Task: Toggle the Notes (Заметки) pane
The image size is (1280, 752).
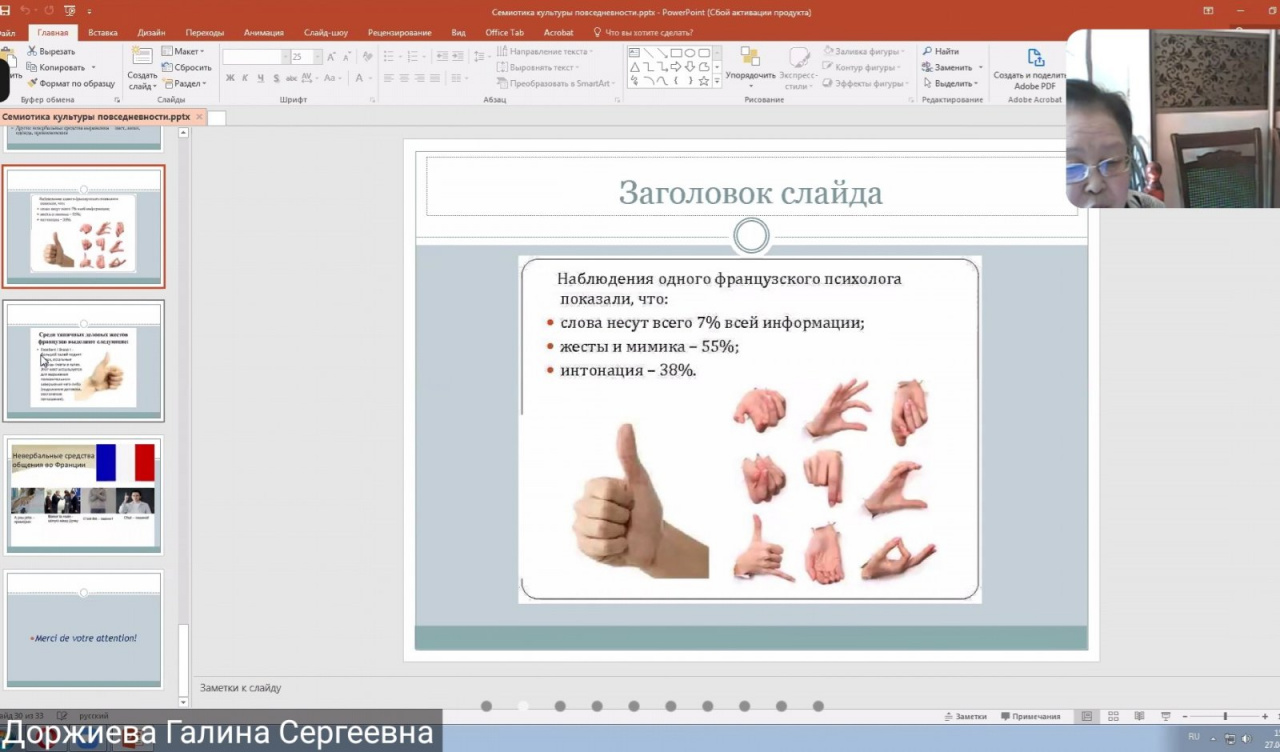Action: click(x=965, y=716)
